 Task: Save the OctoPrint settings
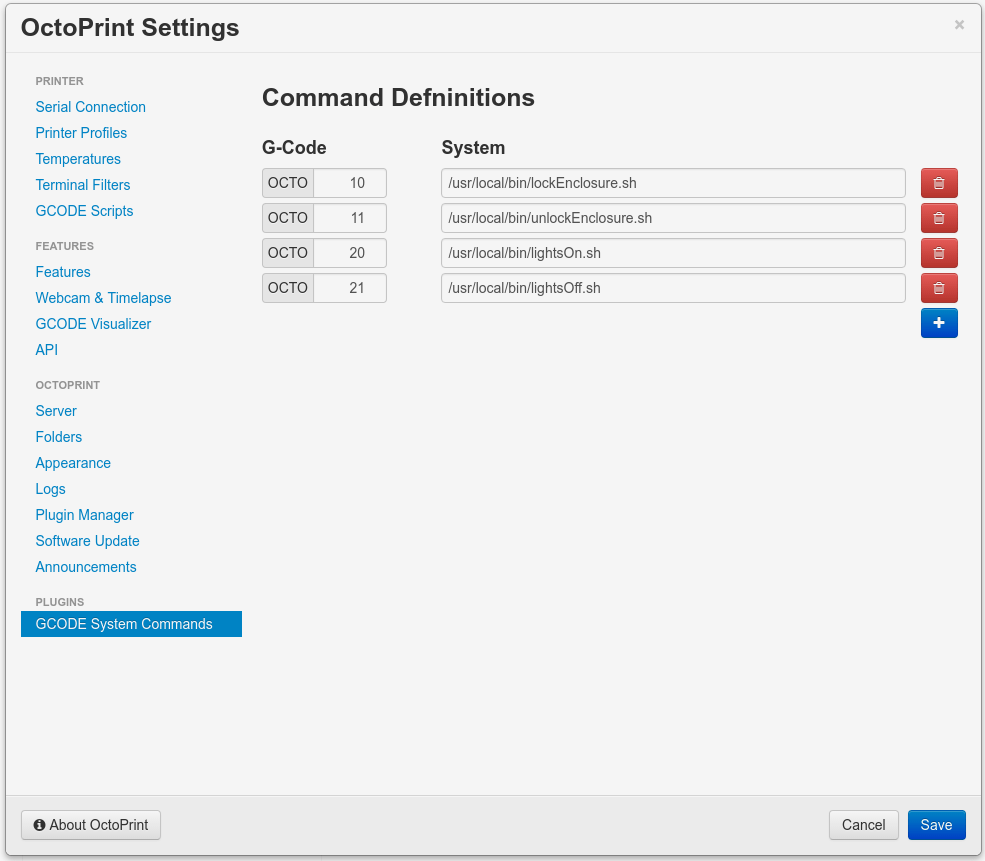(x=936, y=825)
